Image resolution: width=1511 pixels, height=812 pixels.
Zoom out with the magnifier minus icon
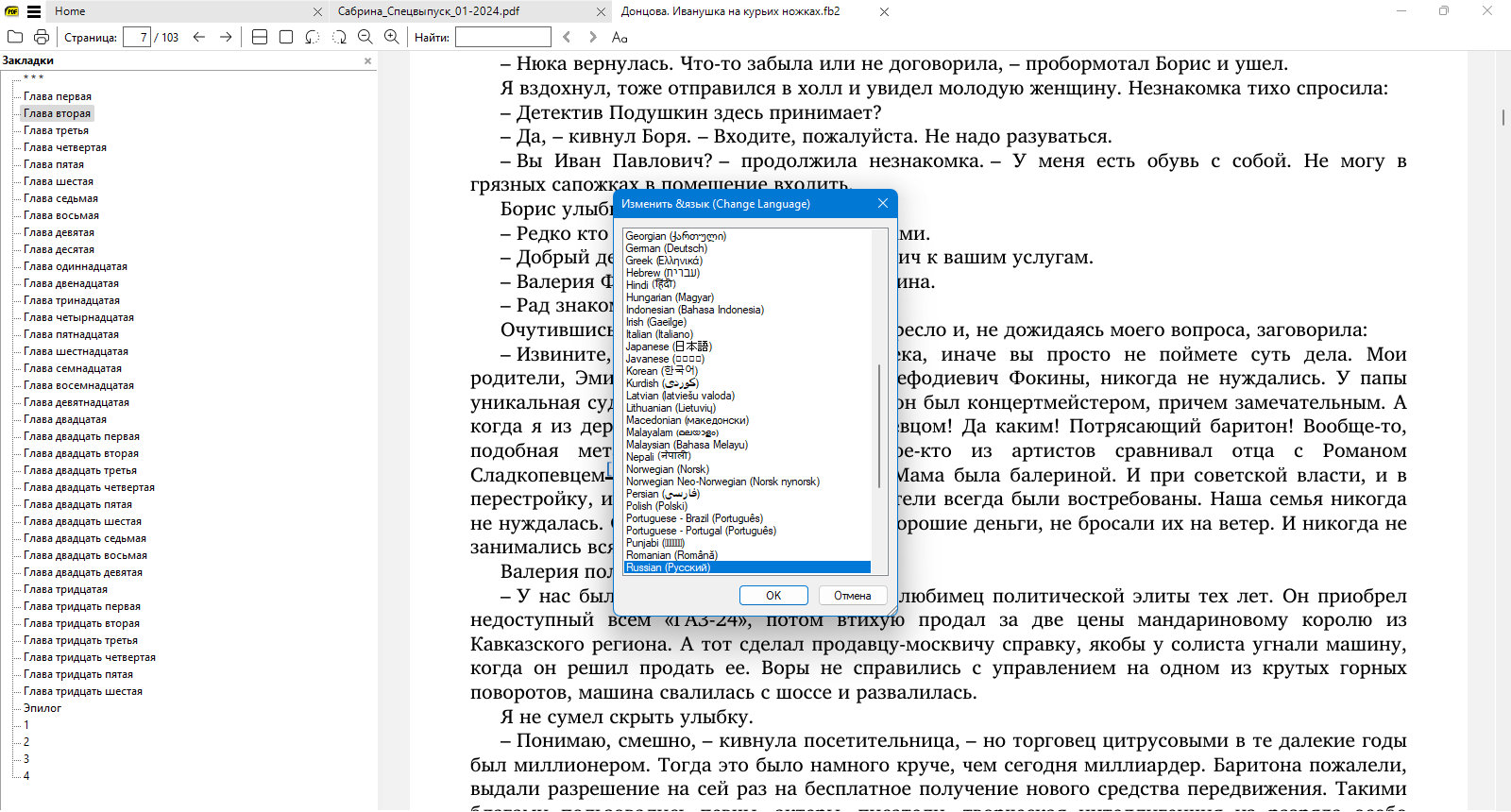tap(365, 37)
